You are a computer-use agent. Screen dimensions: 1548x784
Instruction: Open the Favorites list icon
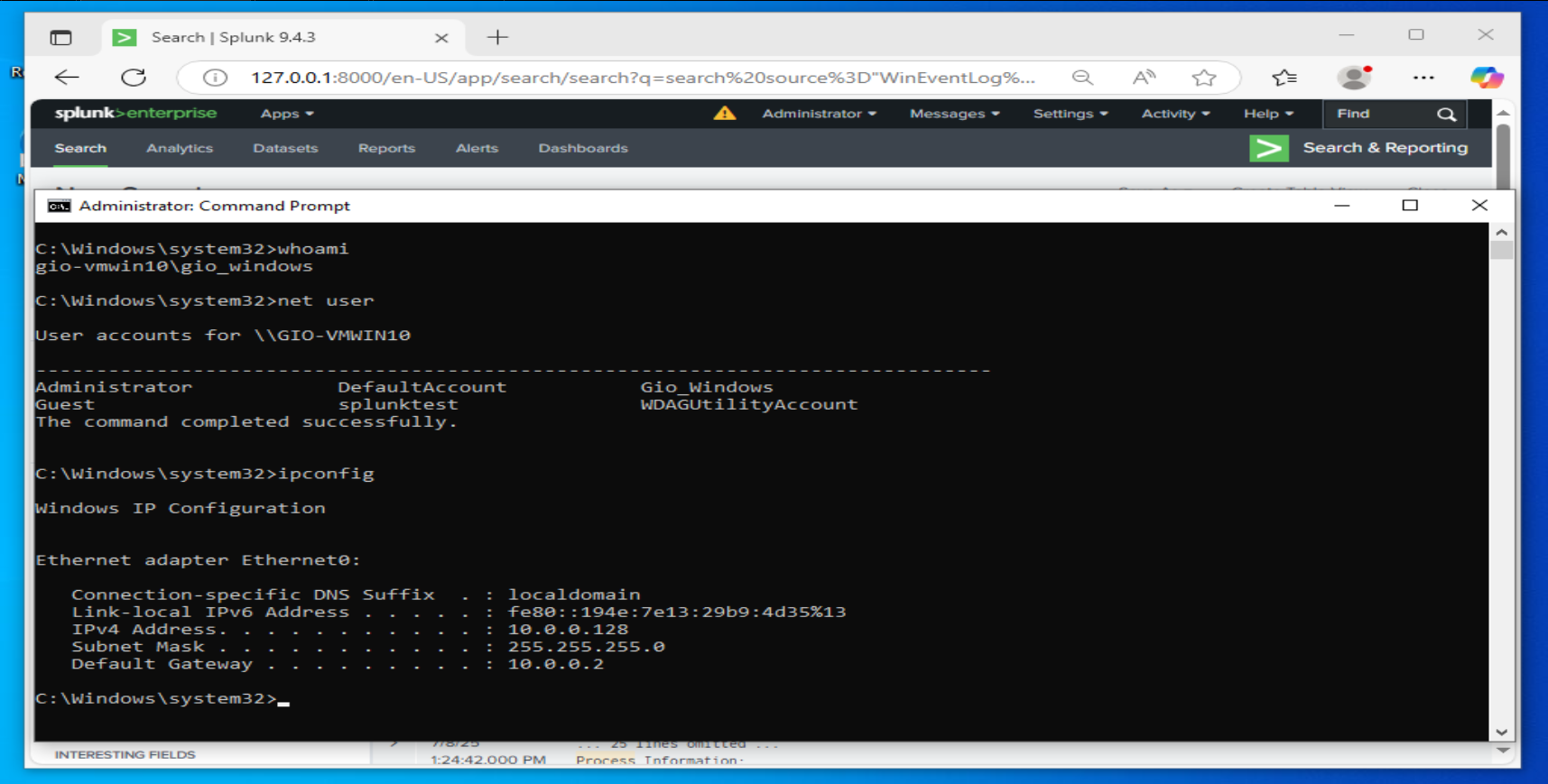pos(1284,78)
